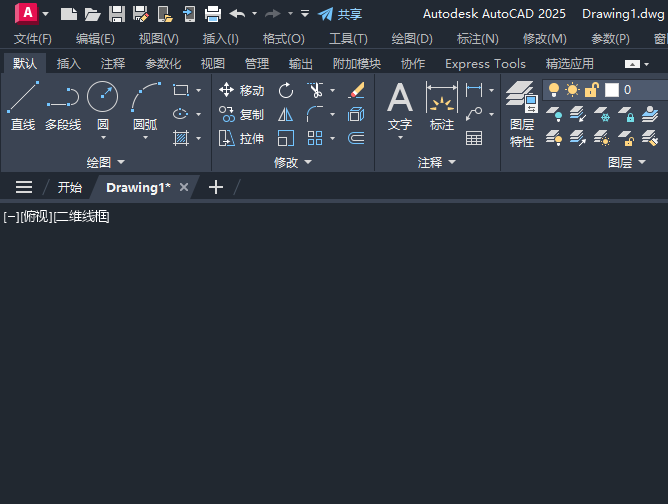Switch to the Start (开始) file tab

point(69,187)
